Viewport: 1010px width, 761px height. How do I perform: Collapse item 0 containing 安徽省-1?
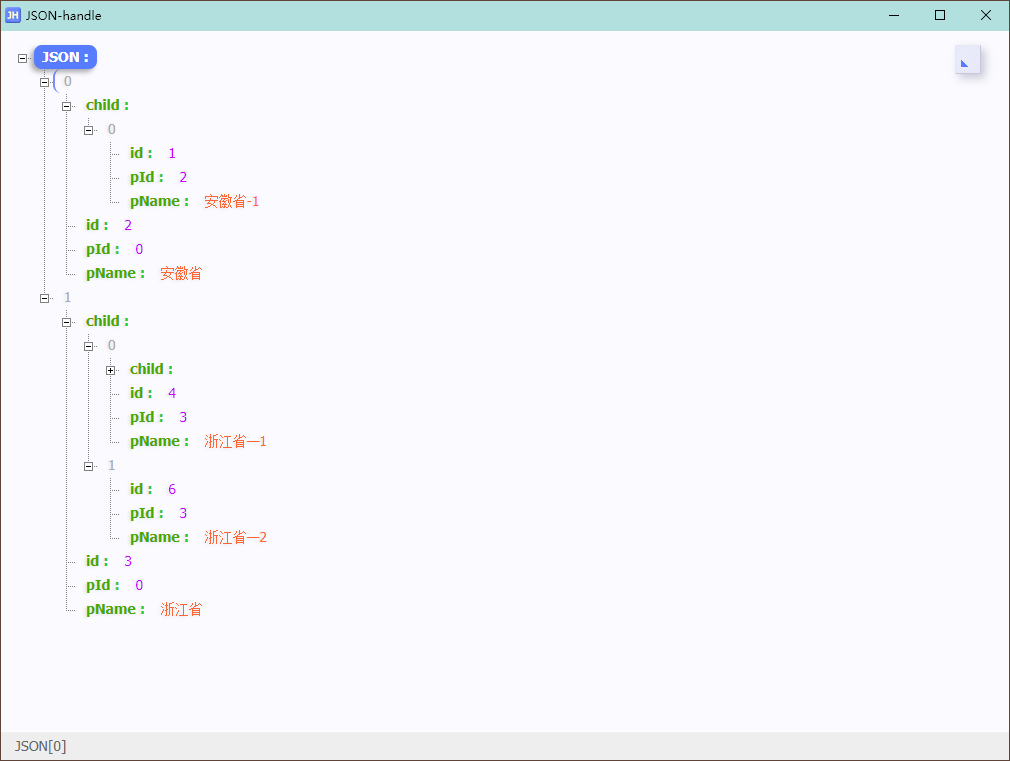[88, 130]
